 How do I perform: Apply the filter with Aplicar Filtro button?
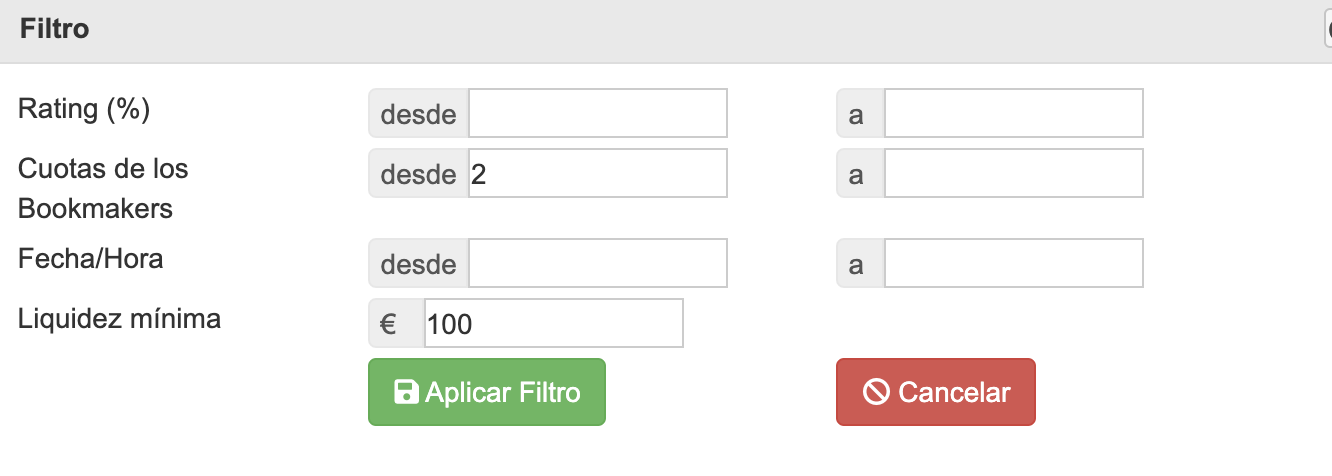tap(487, 392)
